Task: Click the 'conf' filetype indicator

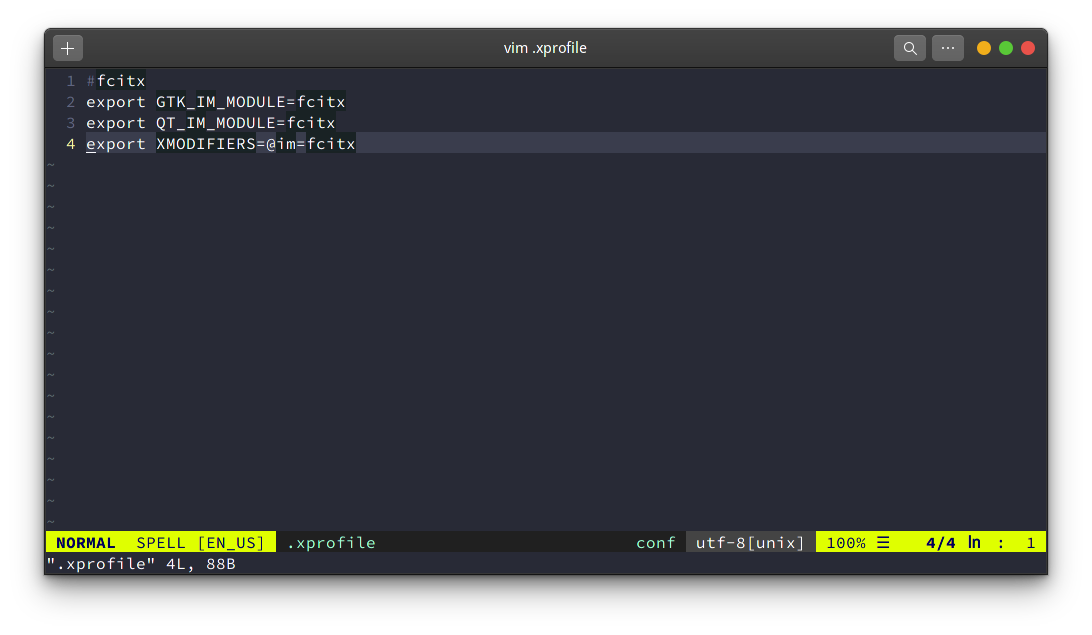Action: pyautogui.click(x=655, y=542)
